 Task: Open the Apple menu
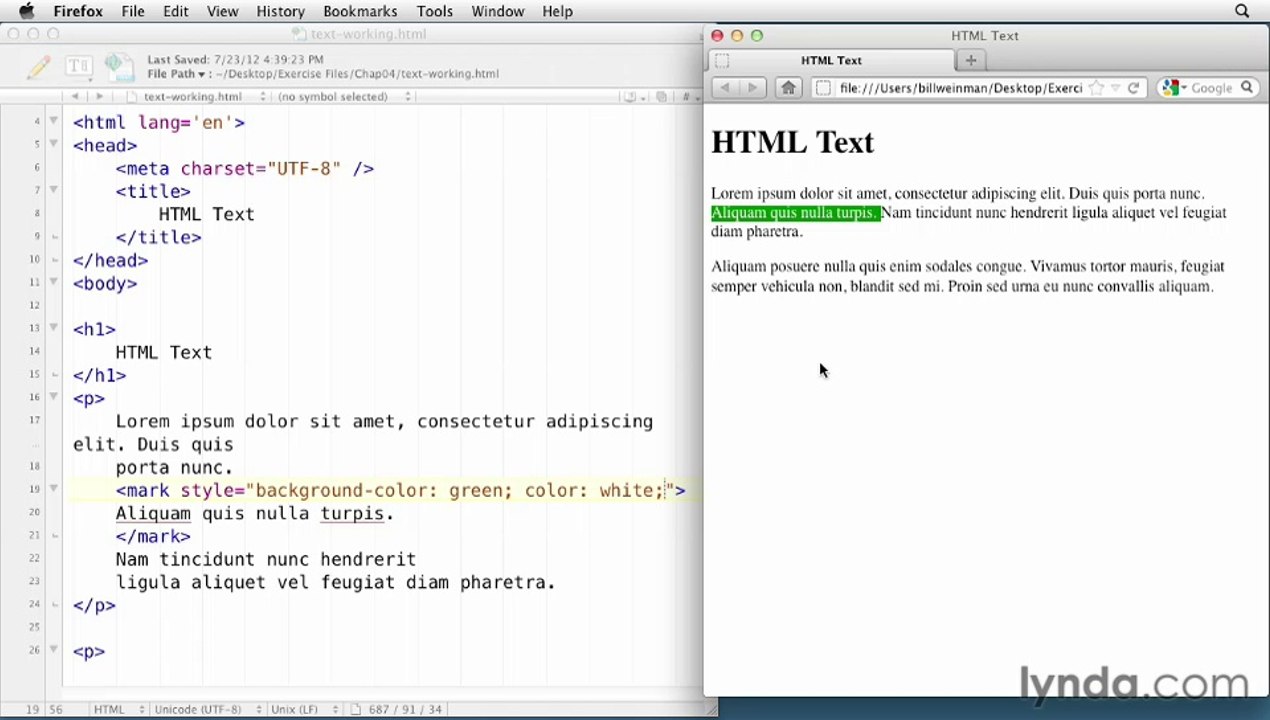(x=27, y=11)
